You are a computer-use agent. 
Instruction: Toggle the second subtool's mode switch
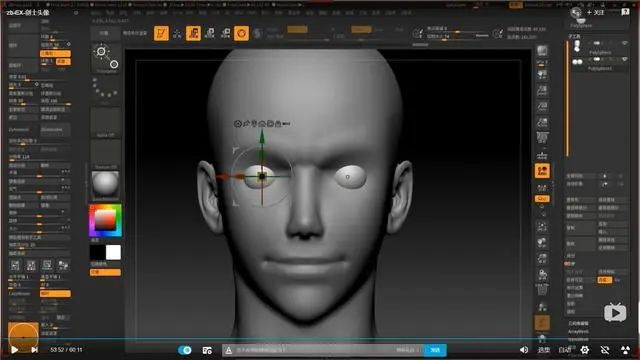[597, 59]
